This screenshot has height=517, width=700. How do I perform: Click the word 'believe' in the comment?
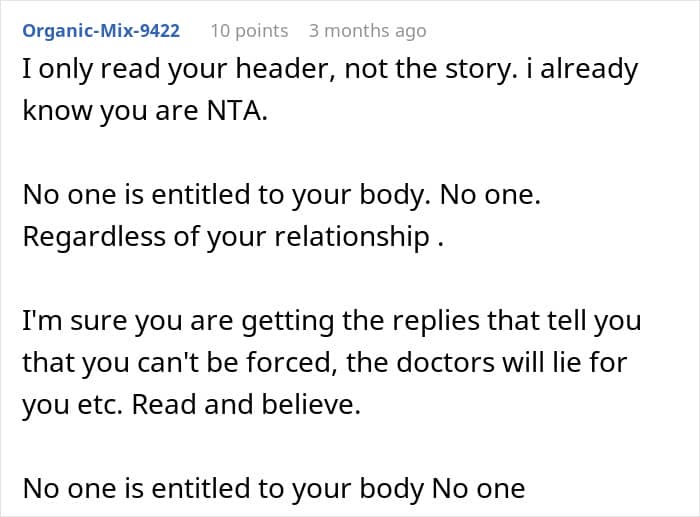coord(308,404)
